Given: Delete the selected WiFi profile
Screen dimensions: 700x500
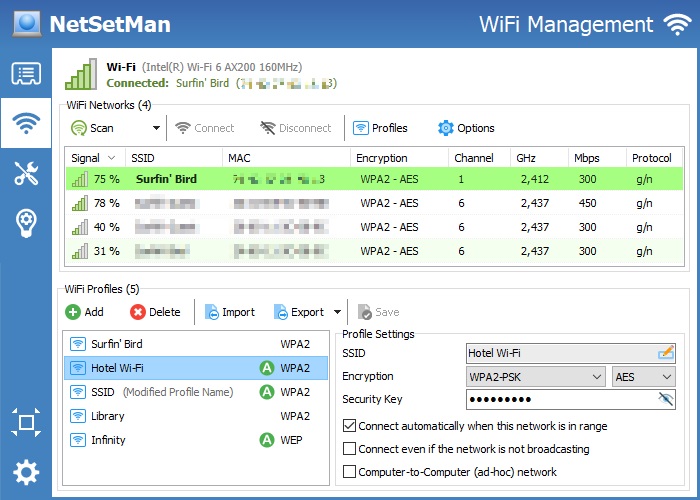Looking at the screenshot, I should (155, 312).
